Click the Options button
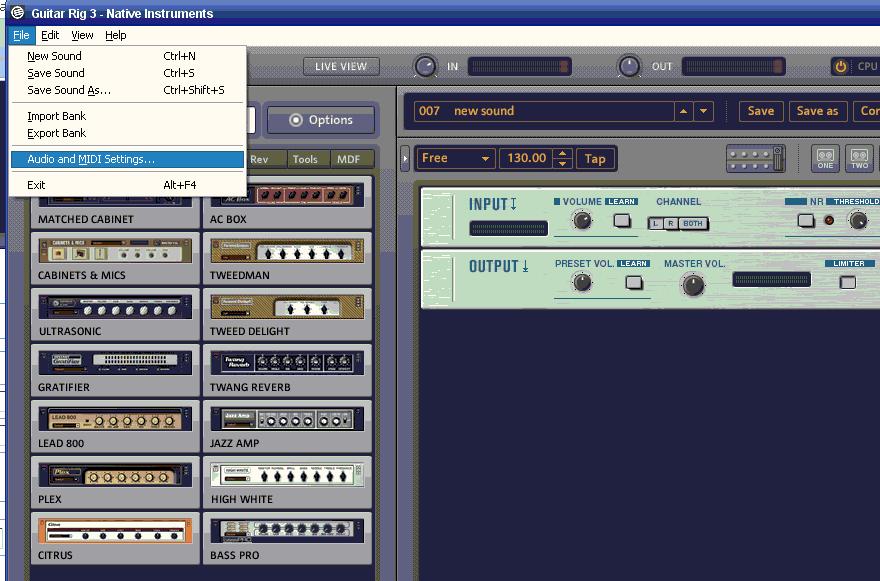This screenshot has width=880, height=581. coord(321,120)
